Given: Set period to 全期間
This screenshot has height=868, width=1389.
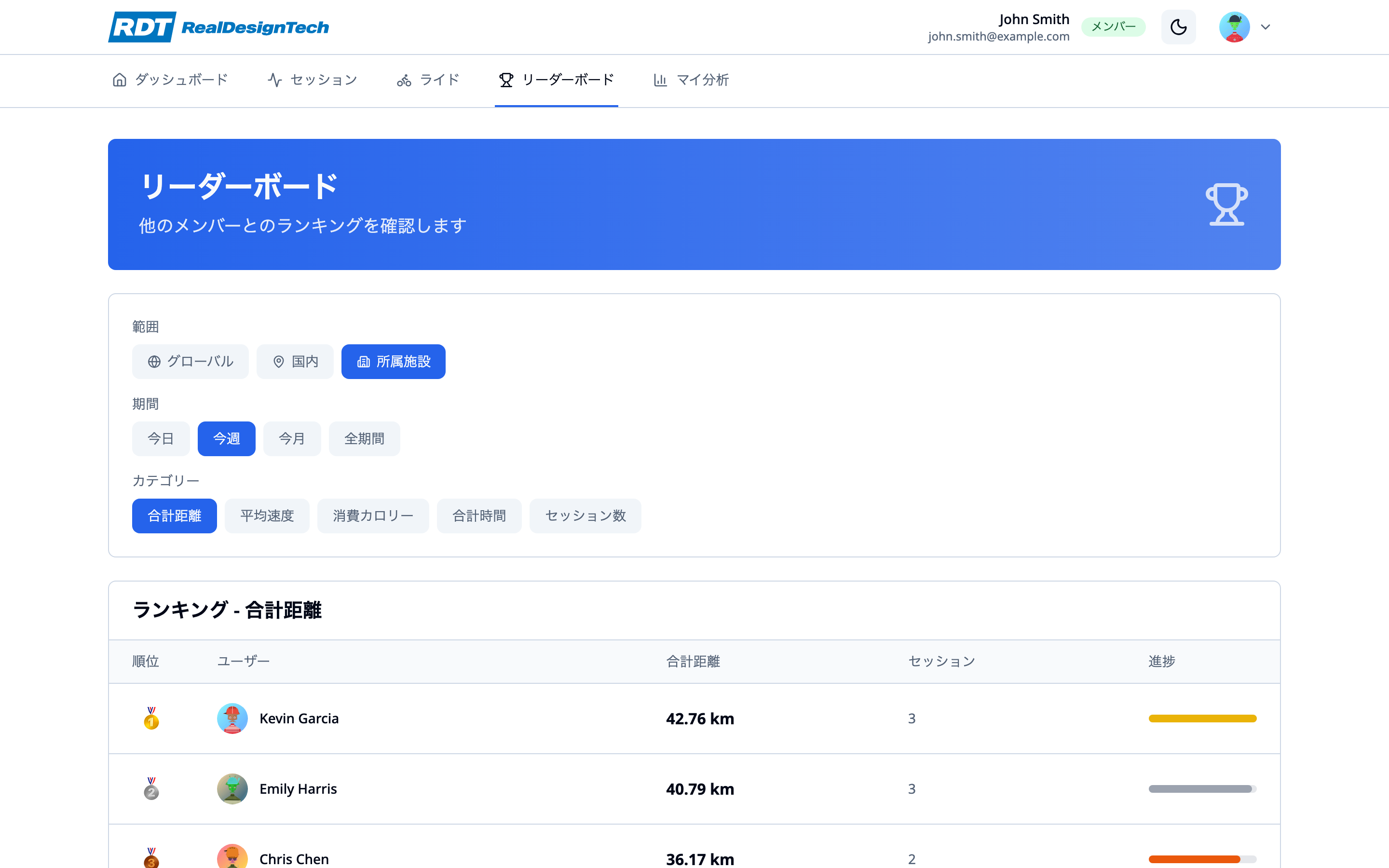Looking at the screenshot, I should (365, 439).
